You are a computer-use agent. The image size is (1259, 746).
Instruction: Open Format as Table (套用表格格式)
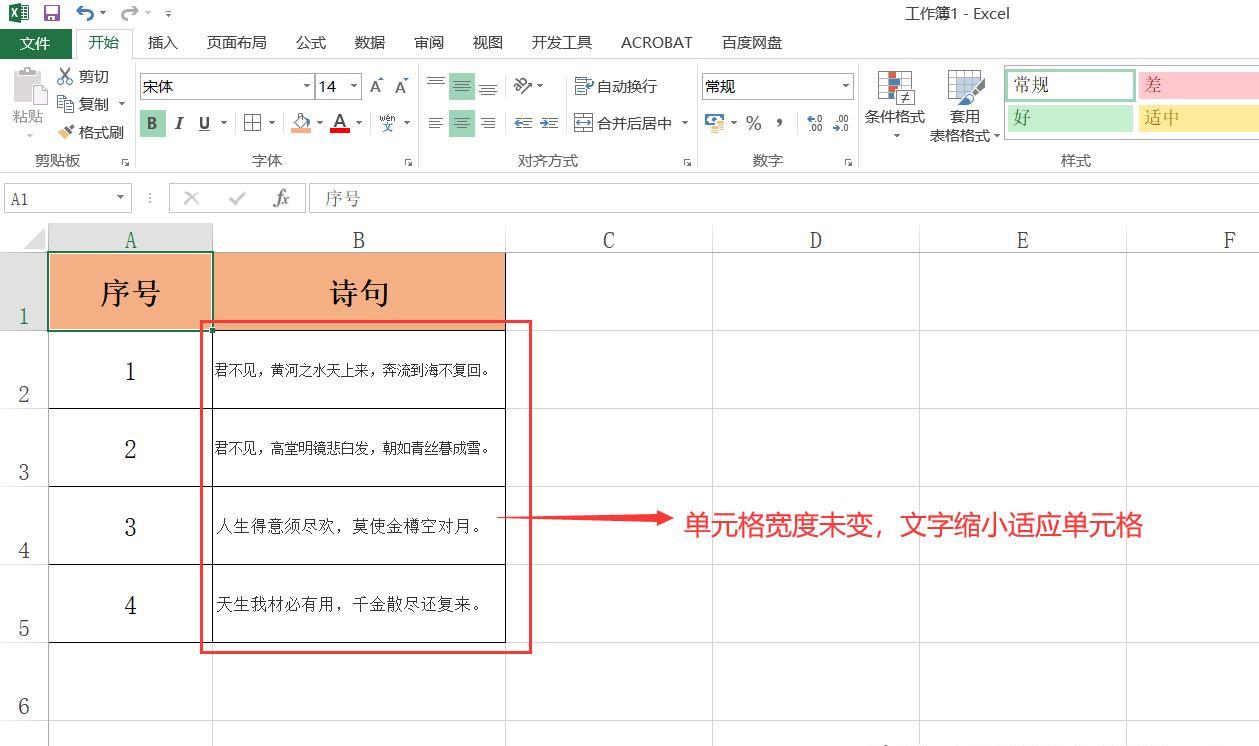[x=965, y=105]
